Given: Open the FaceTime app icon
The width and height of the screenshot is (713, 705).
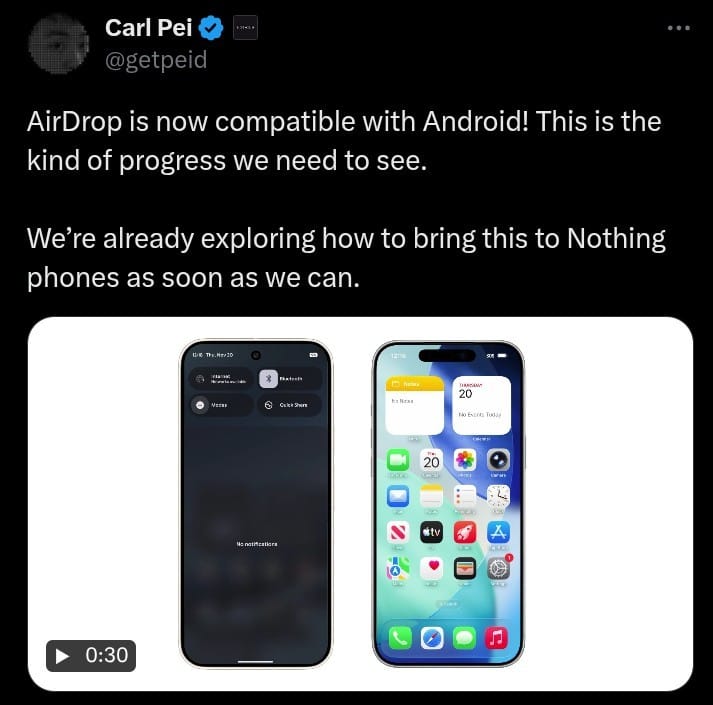Looking at the screenshot, I should click(398, 460).
